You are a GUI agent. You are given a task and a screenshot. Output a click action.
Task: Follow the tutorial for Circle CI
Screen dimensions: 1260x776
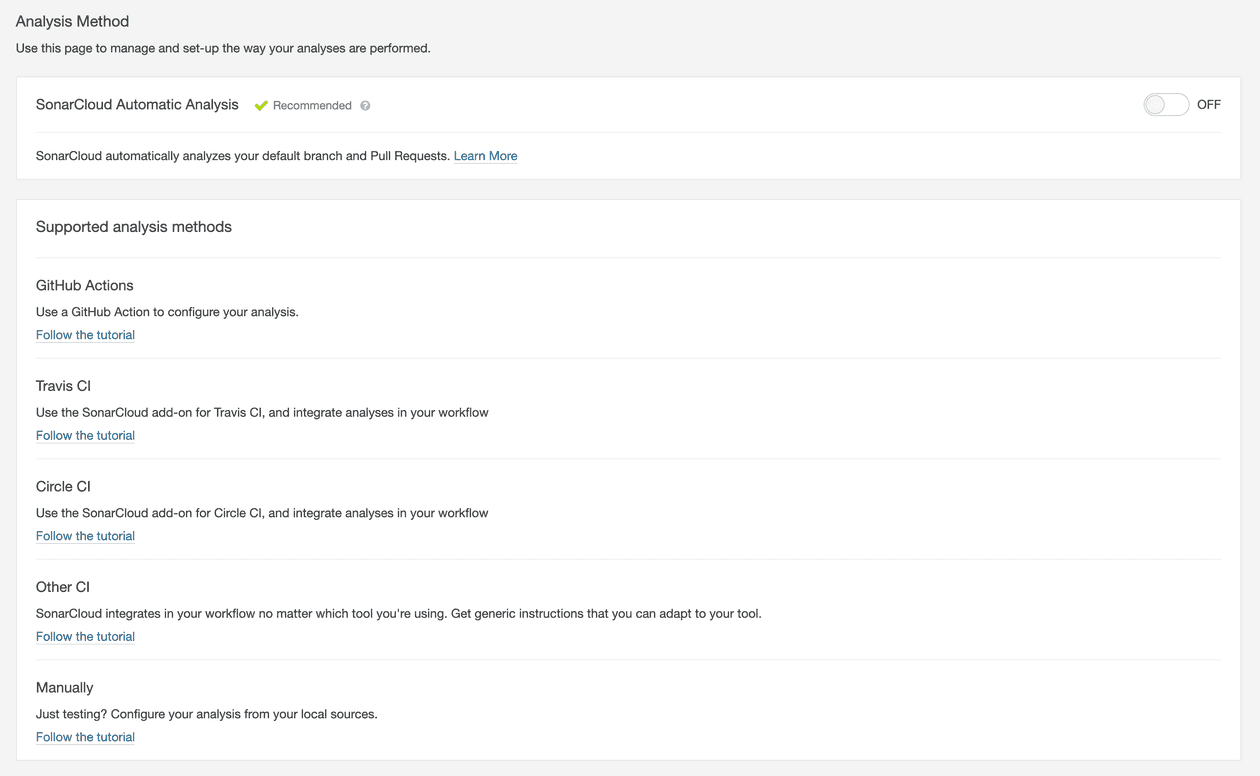click(x=85, y=536)
